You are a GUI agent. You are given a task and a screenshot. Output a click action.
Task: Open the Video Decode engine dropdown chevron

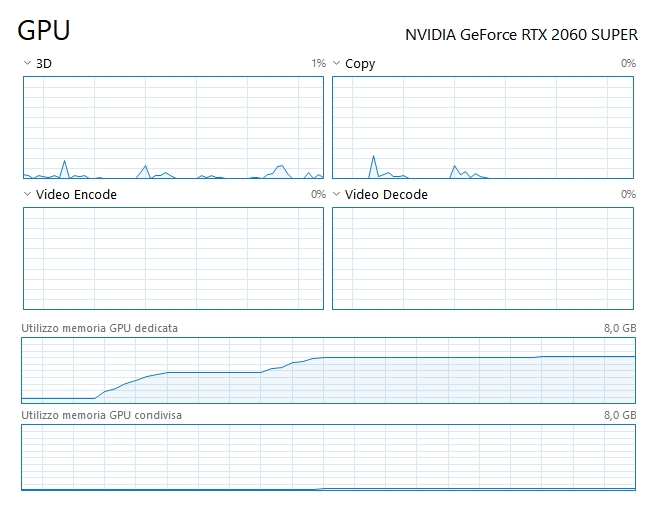point(336,194)
